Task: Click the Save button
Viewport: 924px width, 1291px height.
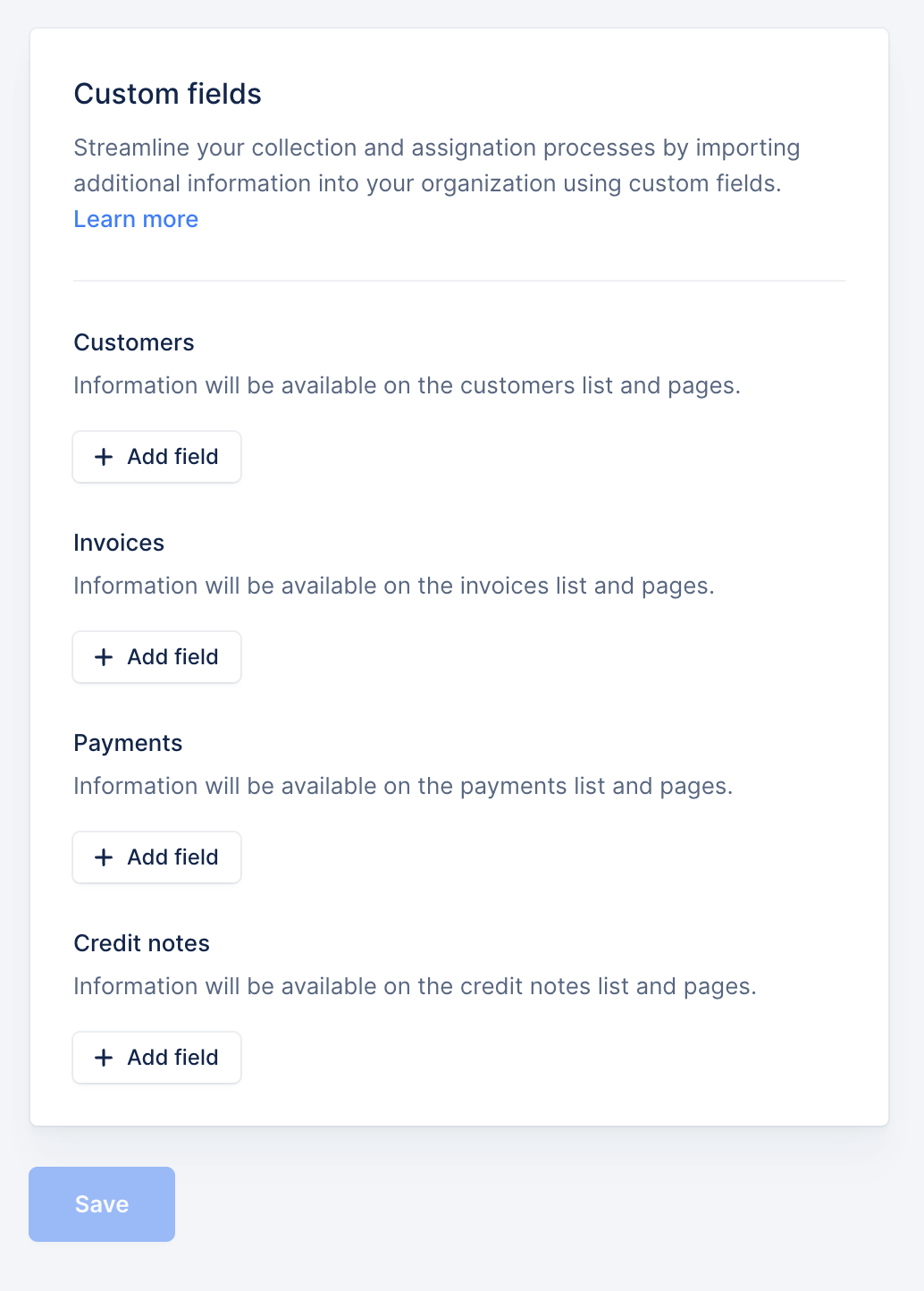Action: pos(102,1204)
